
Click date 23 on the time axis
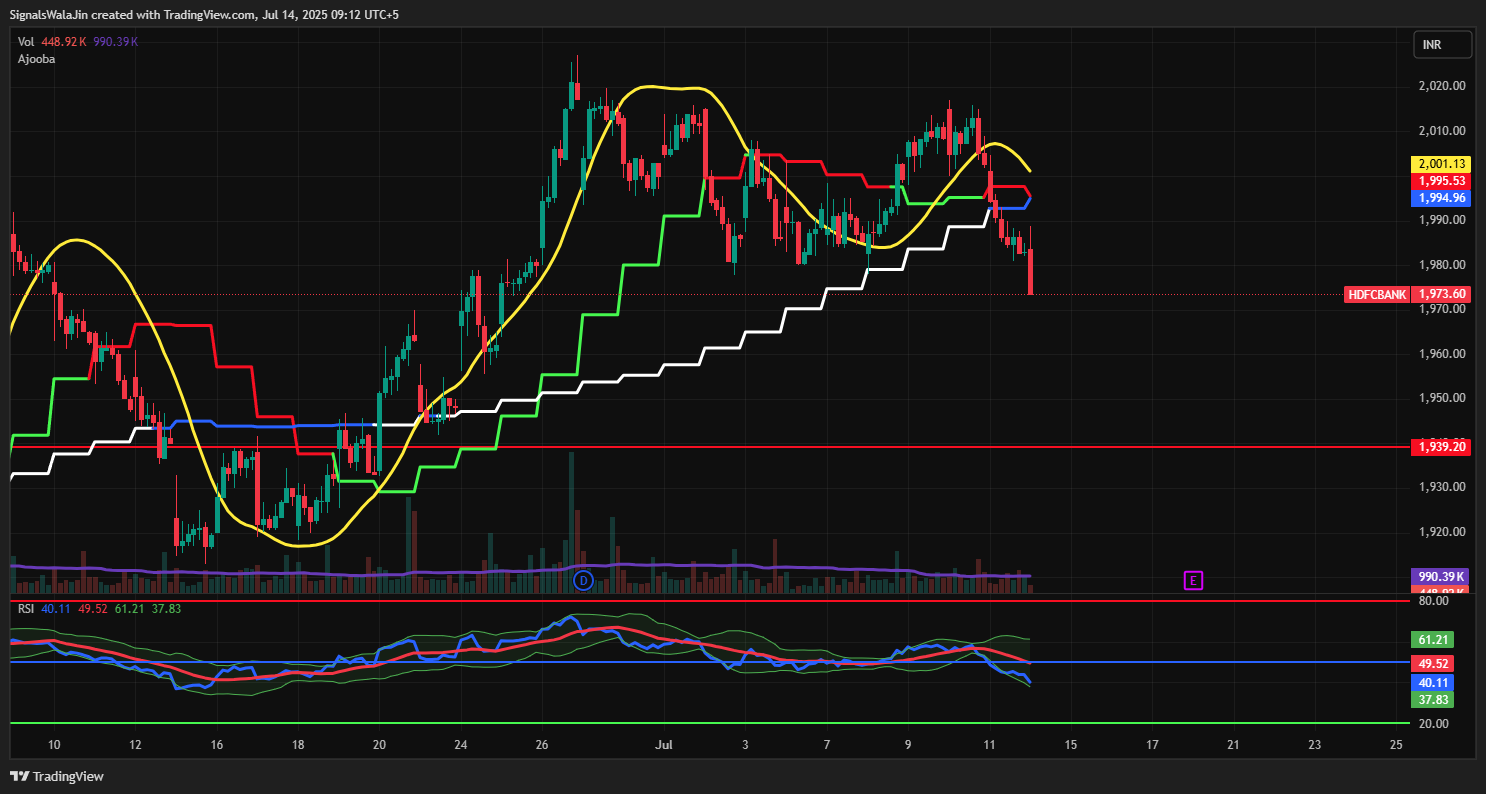[1314, 745]
